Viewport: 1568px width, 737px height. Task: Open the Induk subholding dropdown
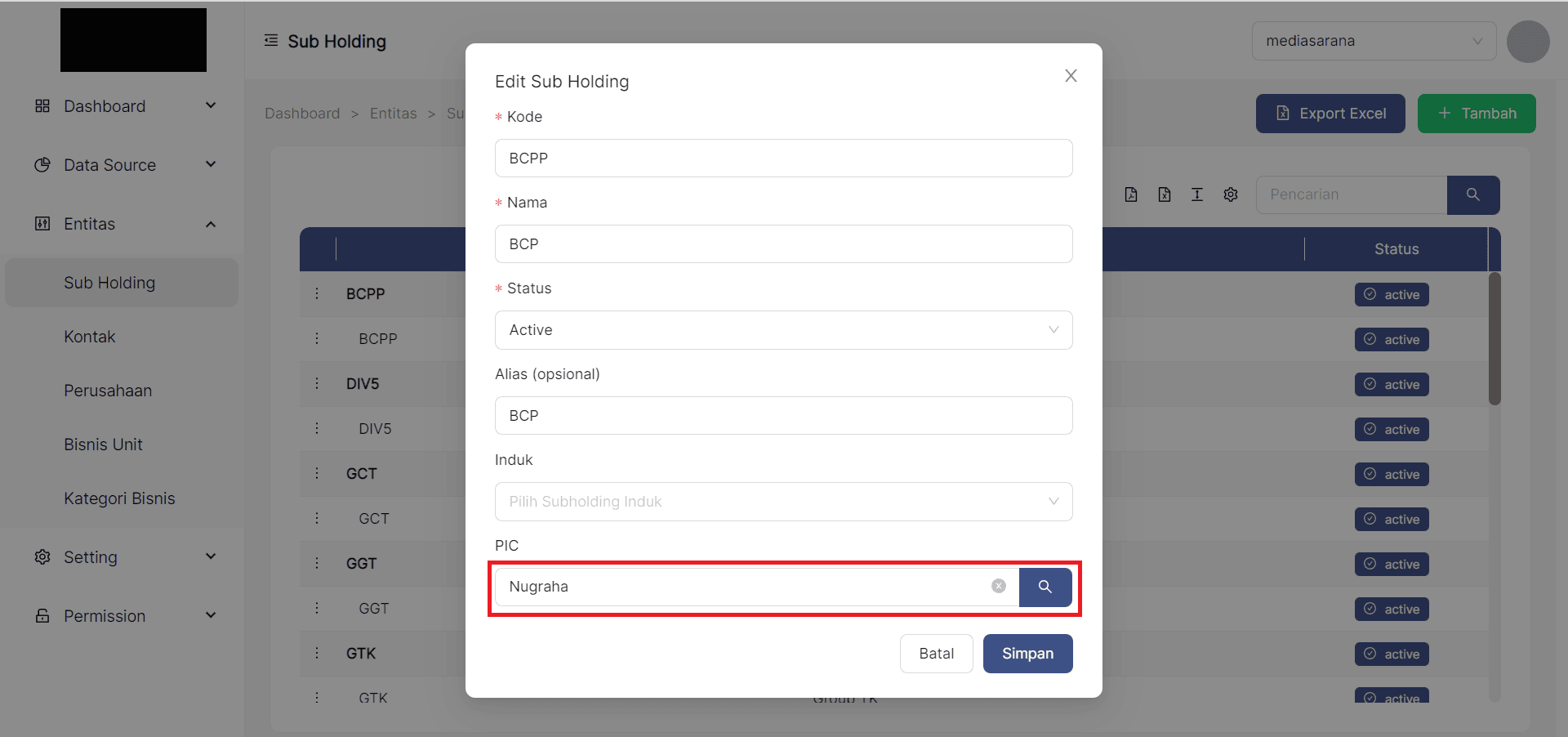(x=783, y=502)
